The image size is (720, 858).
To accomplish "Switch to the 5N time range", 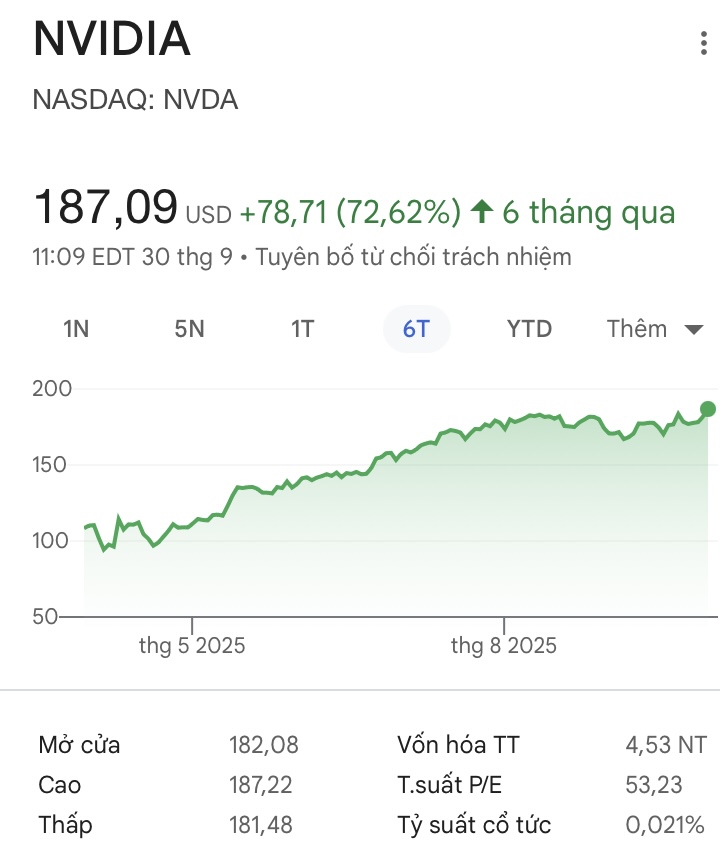I will pyautogui.click(x=189, y=329).
